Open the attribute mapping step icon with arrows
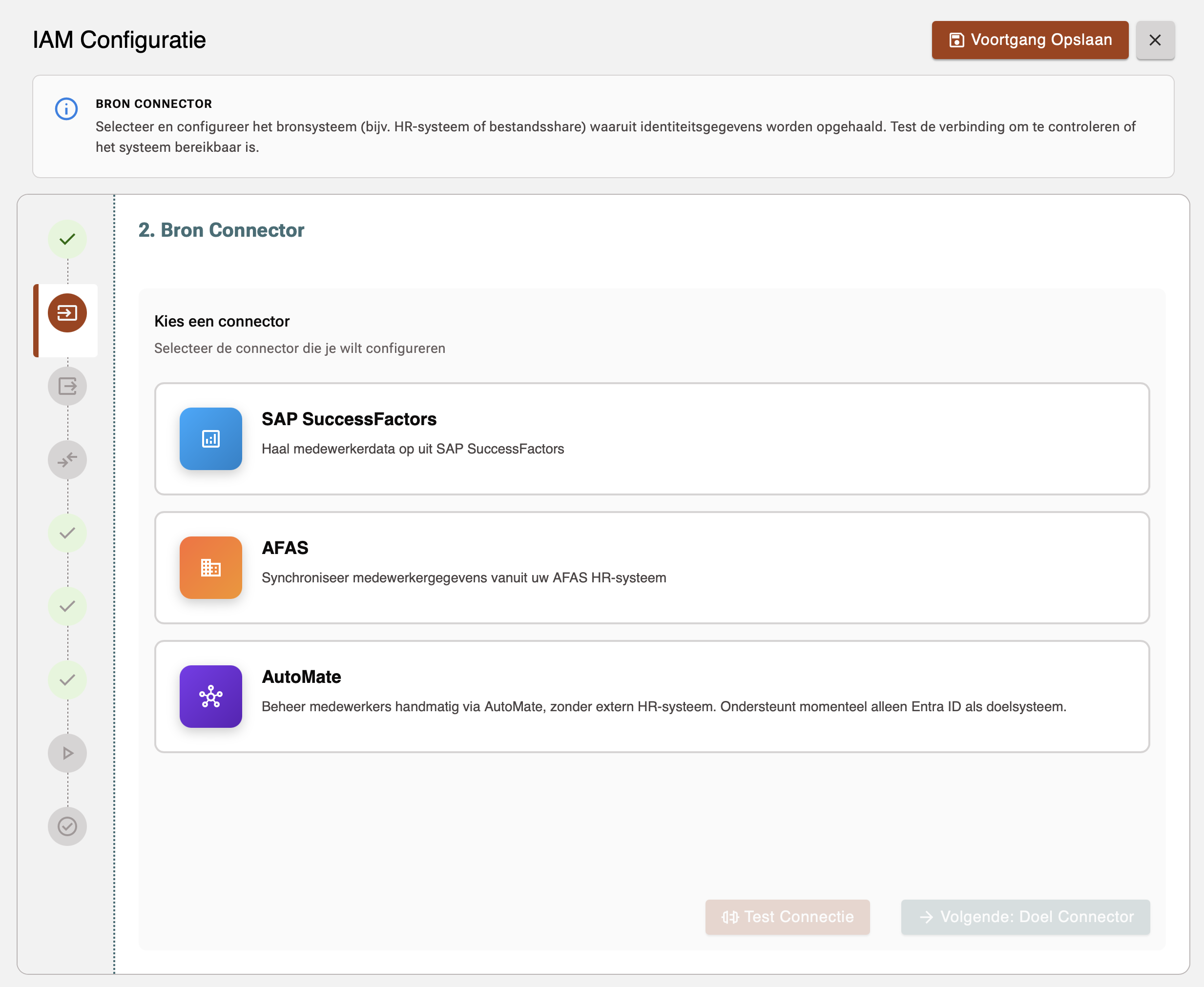 tap(67, 460)
